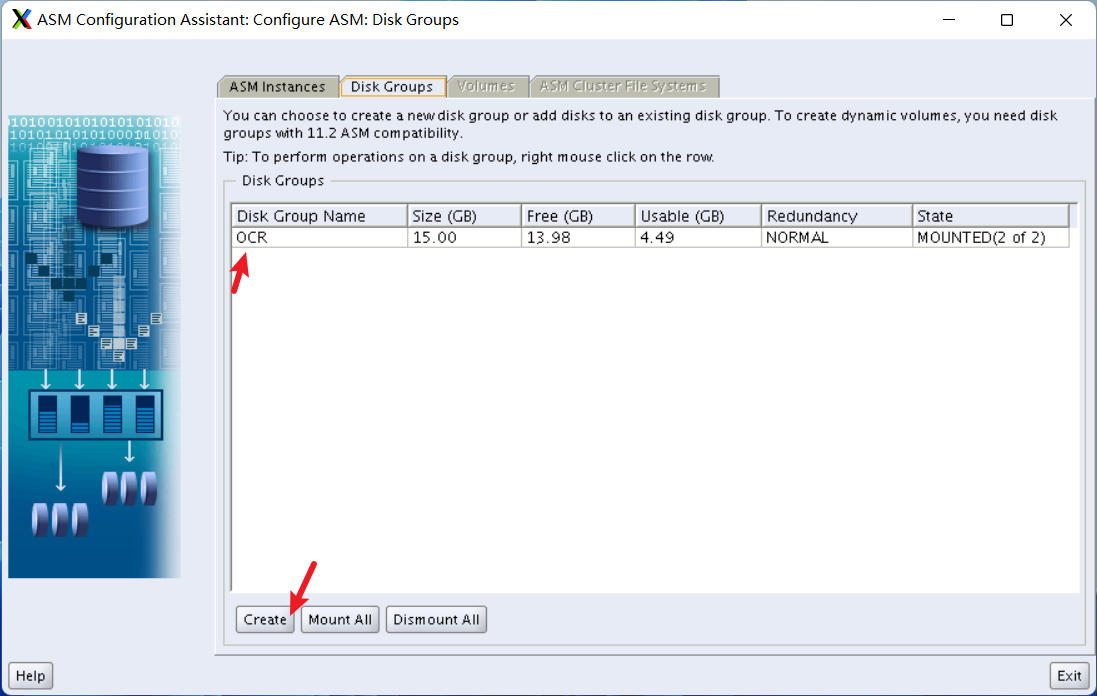Minimize the ASM Configuration Assistant window

949,20
